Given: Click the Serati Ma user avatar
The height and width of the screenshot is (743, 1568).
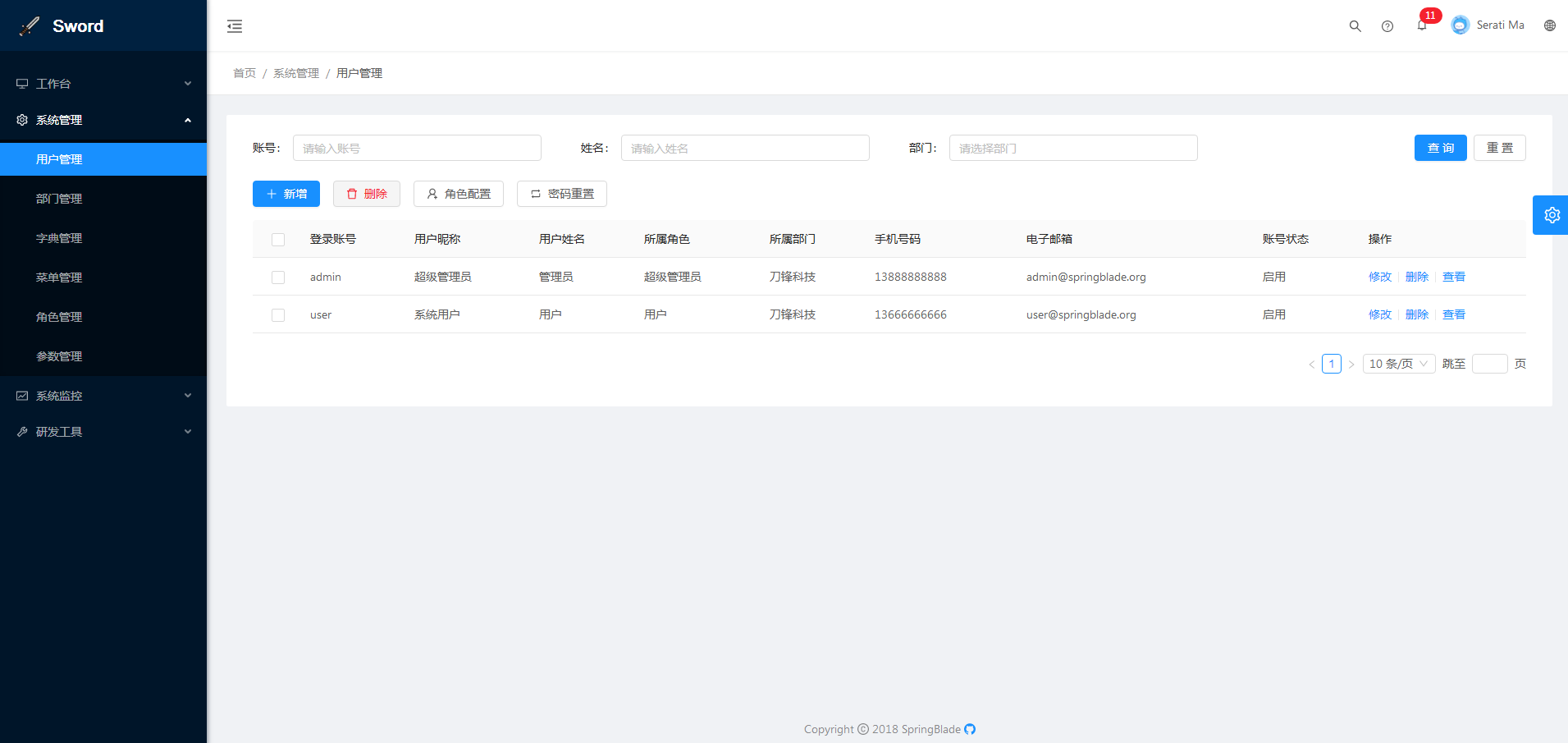Looking at the screenshot, I should [1460, 25].
